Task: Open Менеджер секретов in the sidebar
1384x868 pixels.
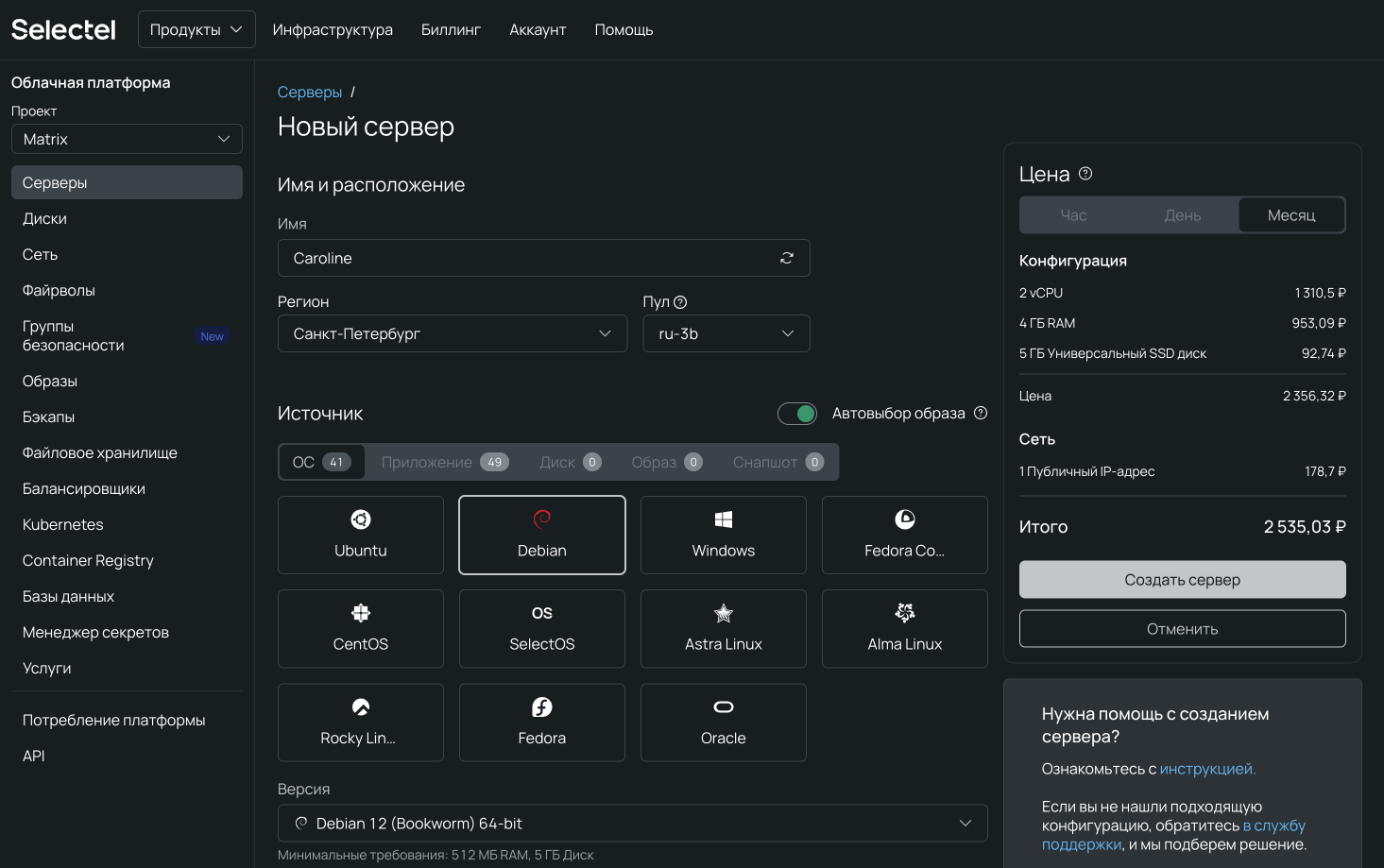Action: point(127,632)
